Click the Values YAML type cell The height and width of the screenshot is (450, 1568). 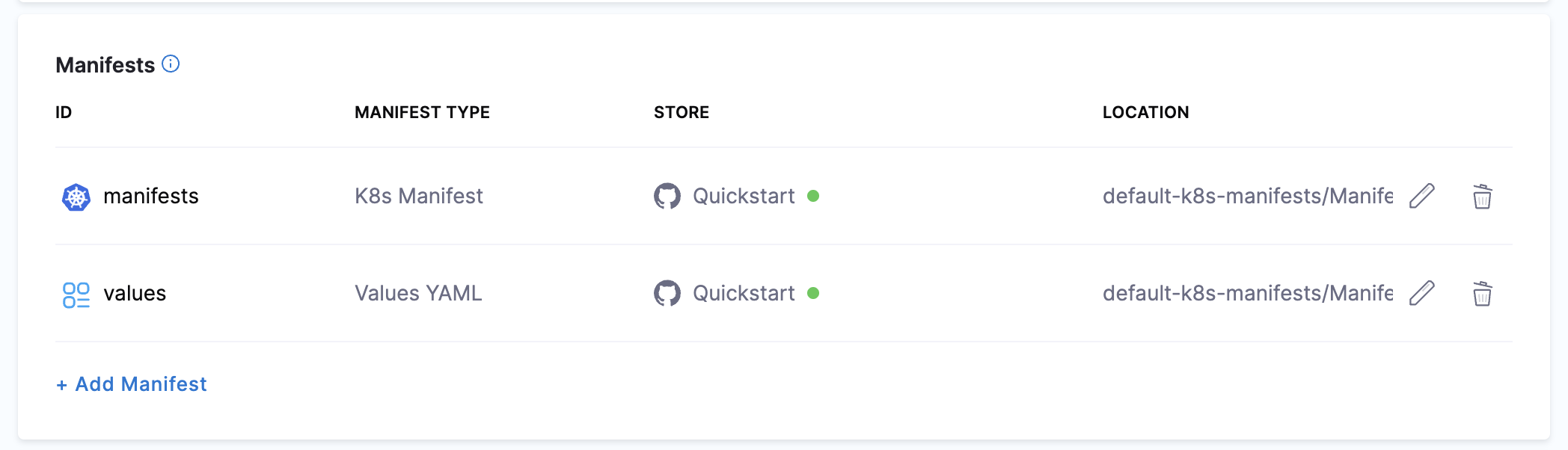pyautogui.click(x=418, y=293)
